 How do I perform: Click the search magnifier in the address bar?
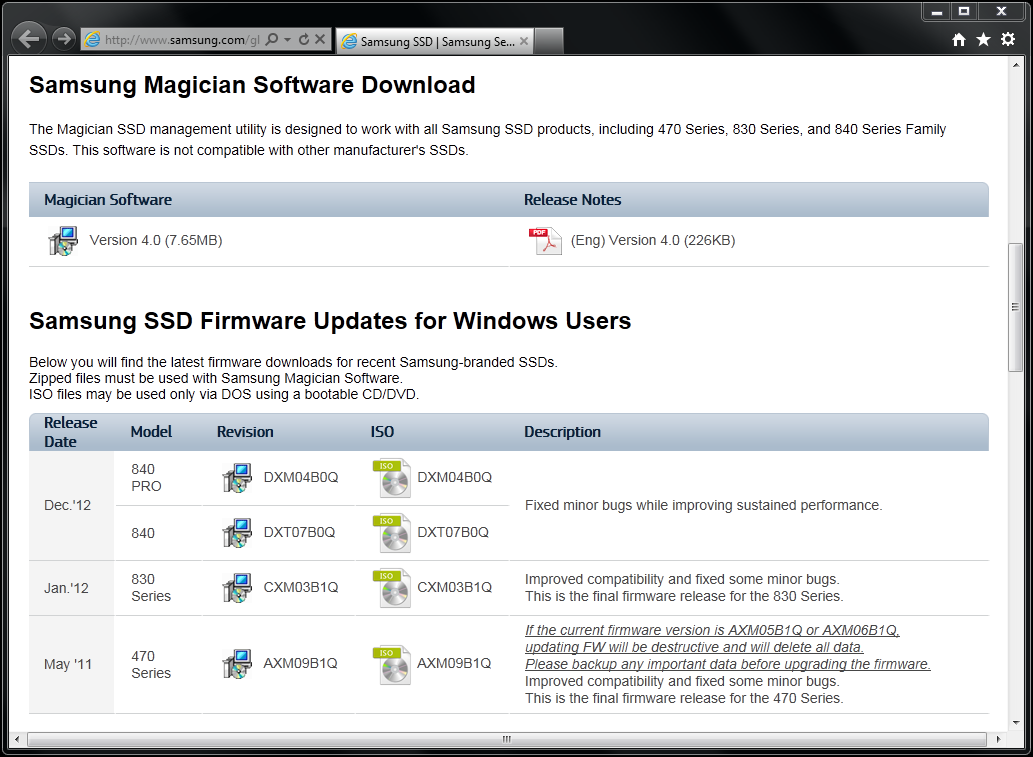[x=271, y=40]
